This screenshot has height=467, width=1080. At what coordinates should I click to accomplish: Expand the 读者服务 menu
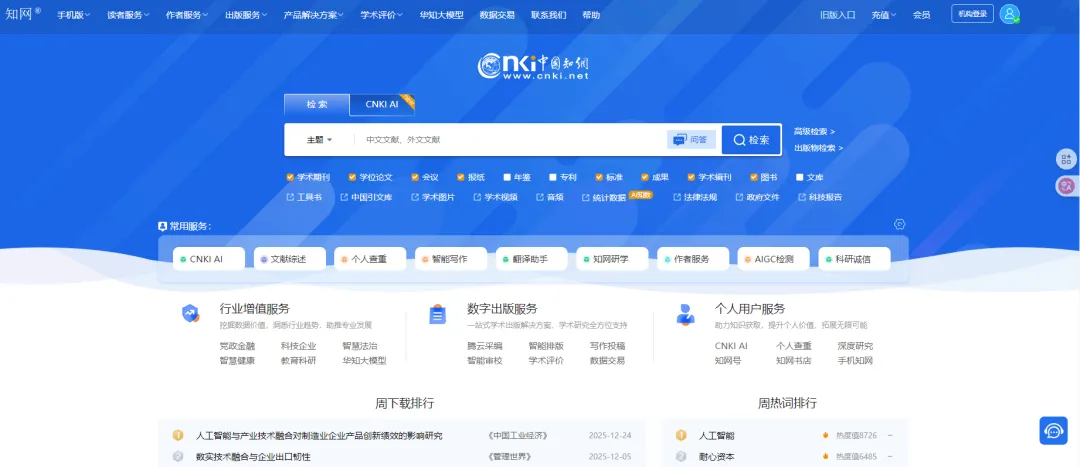tap(128, 14)
